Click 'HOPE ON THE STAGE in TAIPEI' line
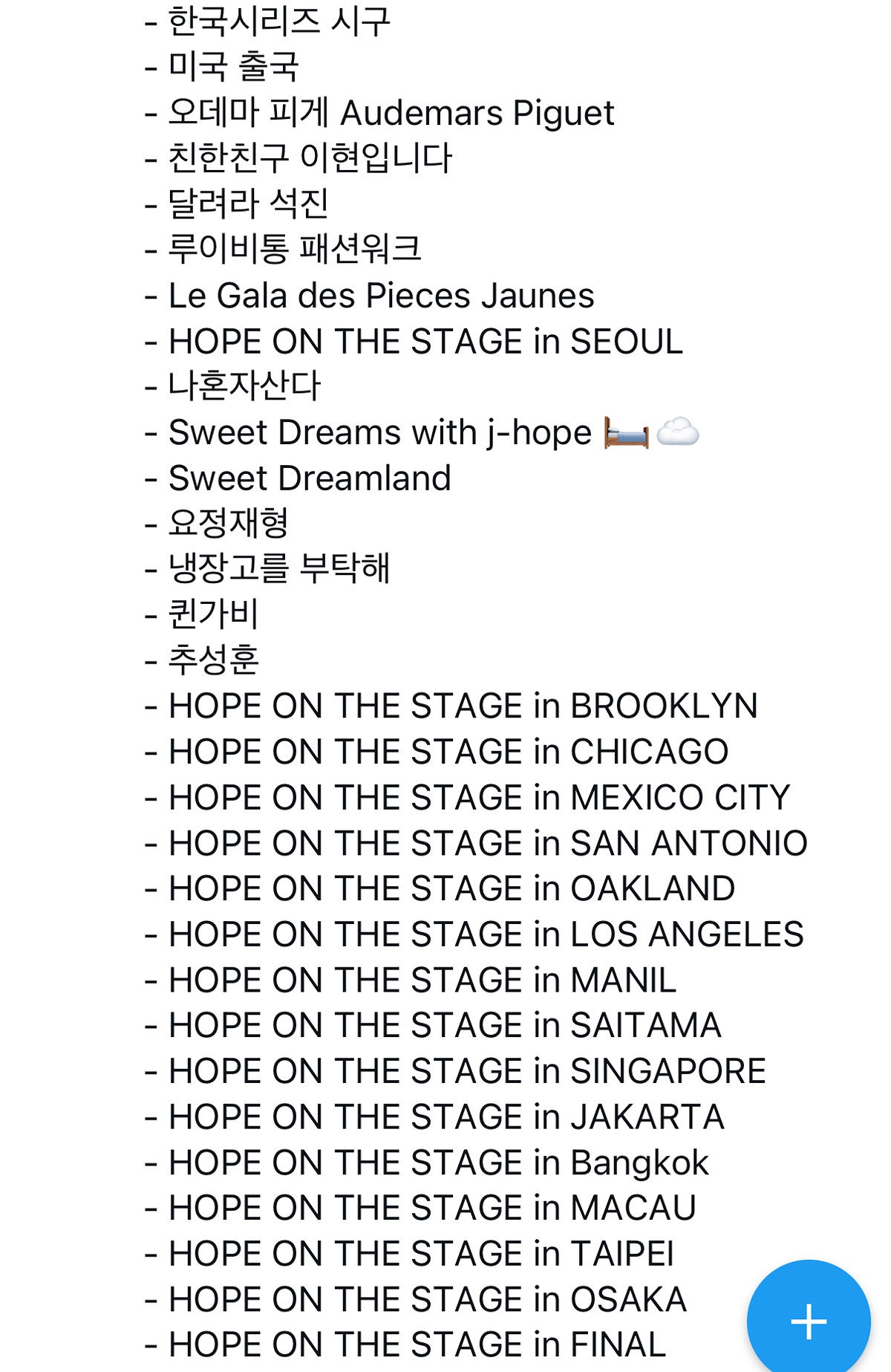The width and height of the screenshot is (891, 1372). pos(421,1254)
